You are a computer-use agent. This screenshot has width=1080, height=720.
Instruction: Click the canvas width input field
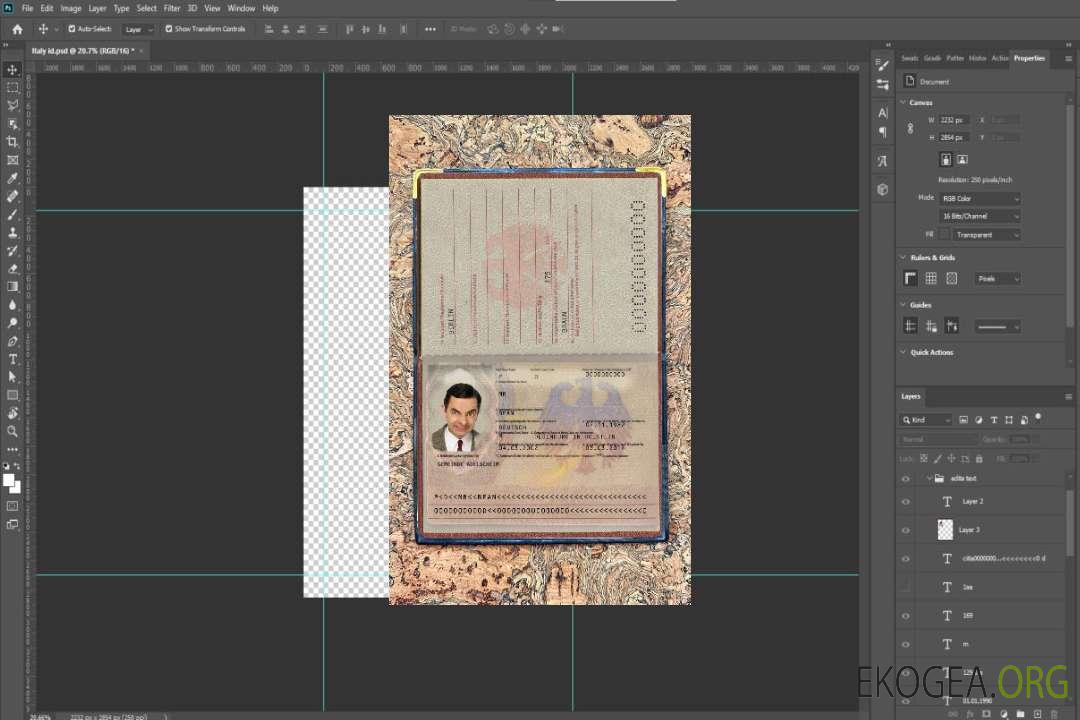point(954,120)
